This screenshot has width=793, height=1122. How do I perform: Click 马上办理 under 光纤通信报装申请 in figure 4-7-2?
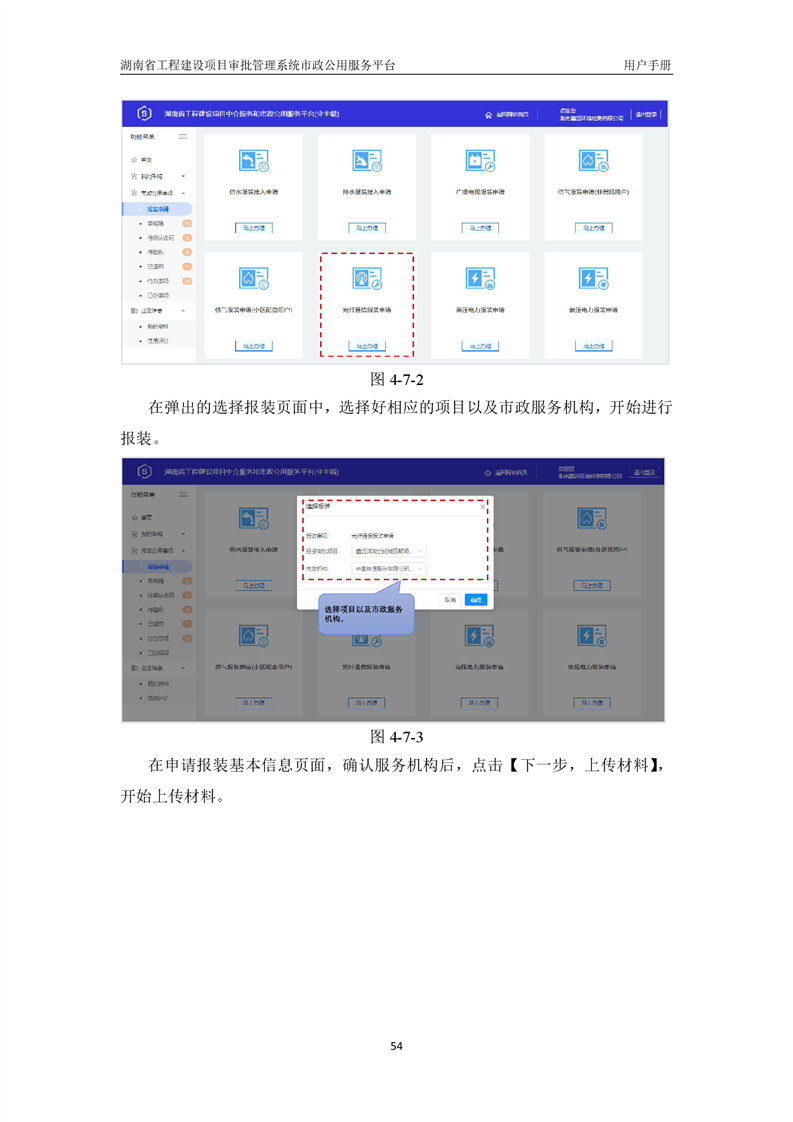367,346
